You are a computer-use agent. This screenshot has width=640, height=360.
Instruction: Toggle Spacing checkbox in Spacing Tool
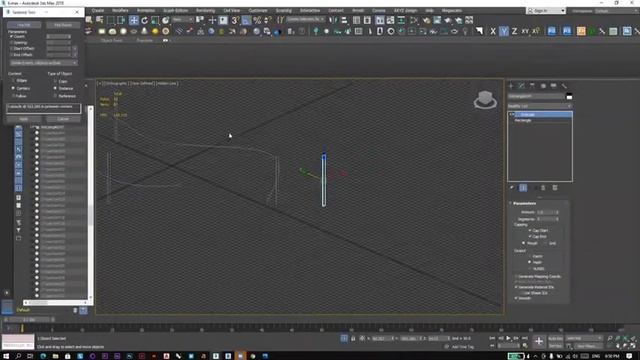click(x=11, y=42)
